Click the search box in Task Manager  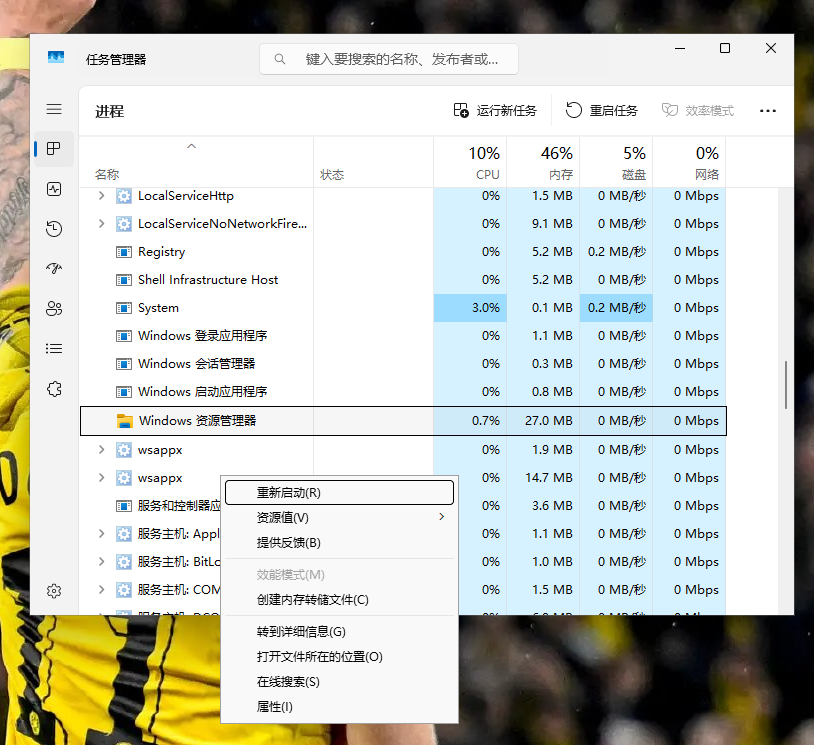coord(389,59)
